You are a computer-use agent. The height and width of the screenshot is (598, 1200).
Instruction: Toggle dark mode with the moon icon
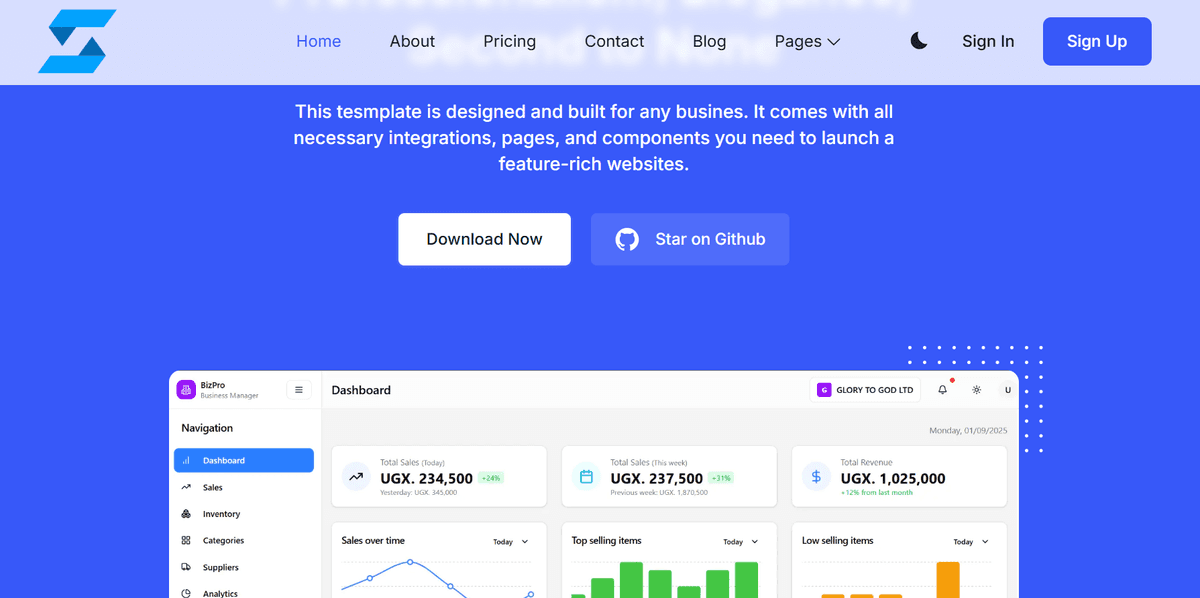click(919, 41)
